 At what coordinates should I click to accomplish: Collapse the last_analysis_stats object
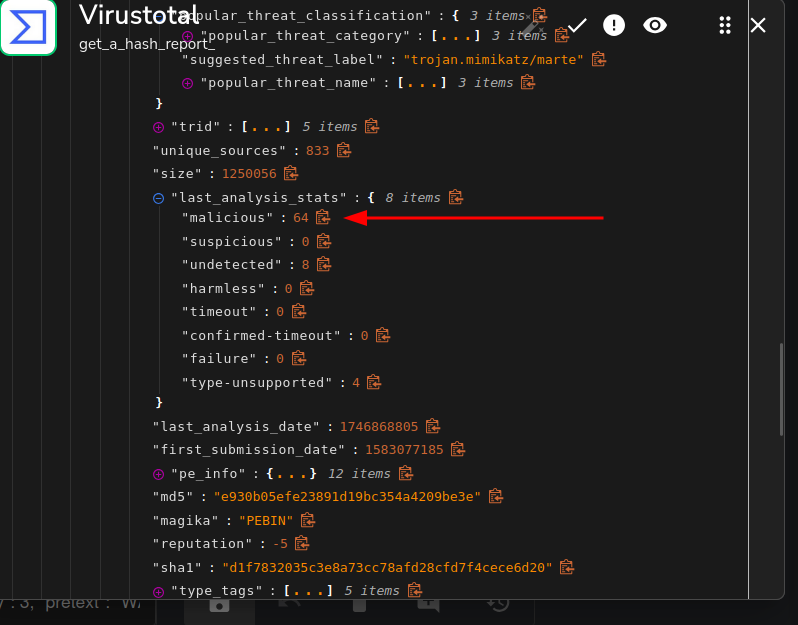[x=158, y=198]
